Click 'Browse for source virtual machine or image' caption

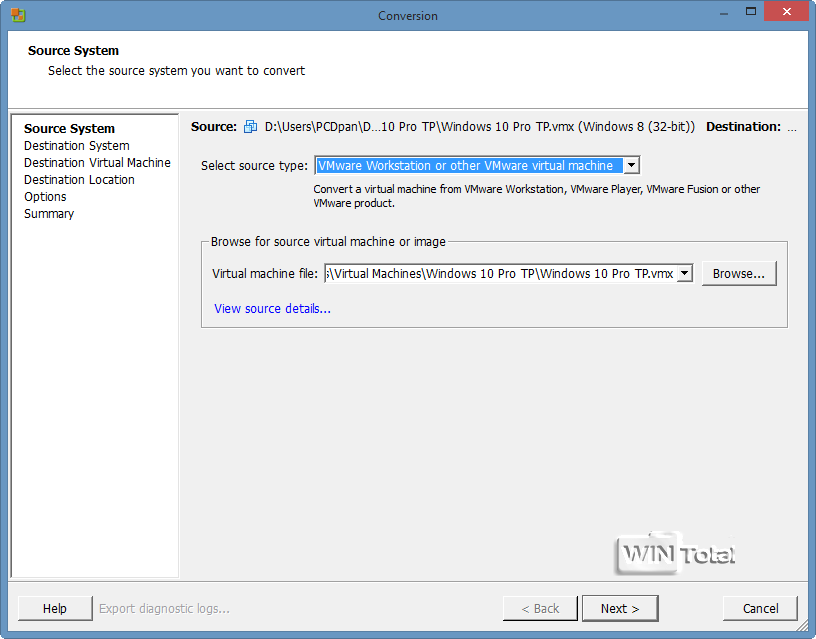pos(328,242)
